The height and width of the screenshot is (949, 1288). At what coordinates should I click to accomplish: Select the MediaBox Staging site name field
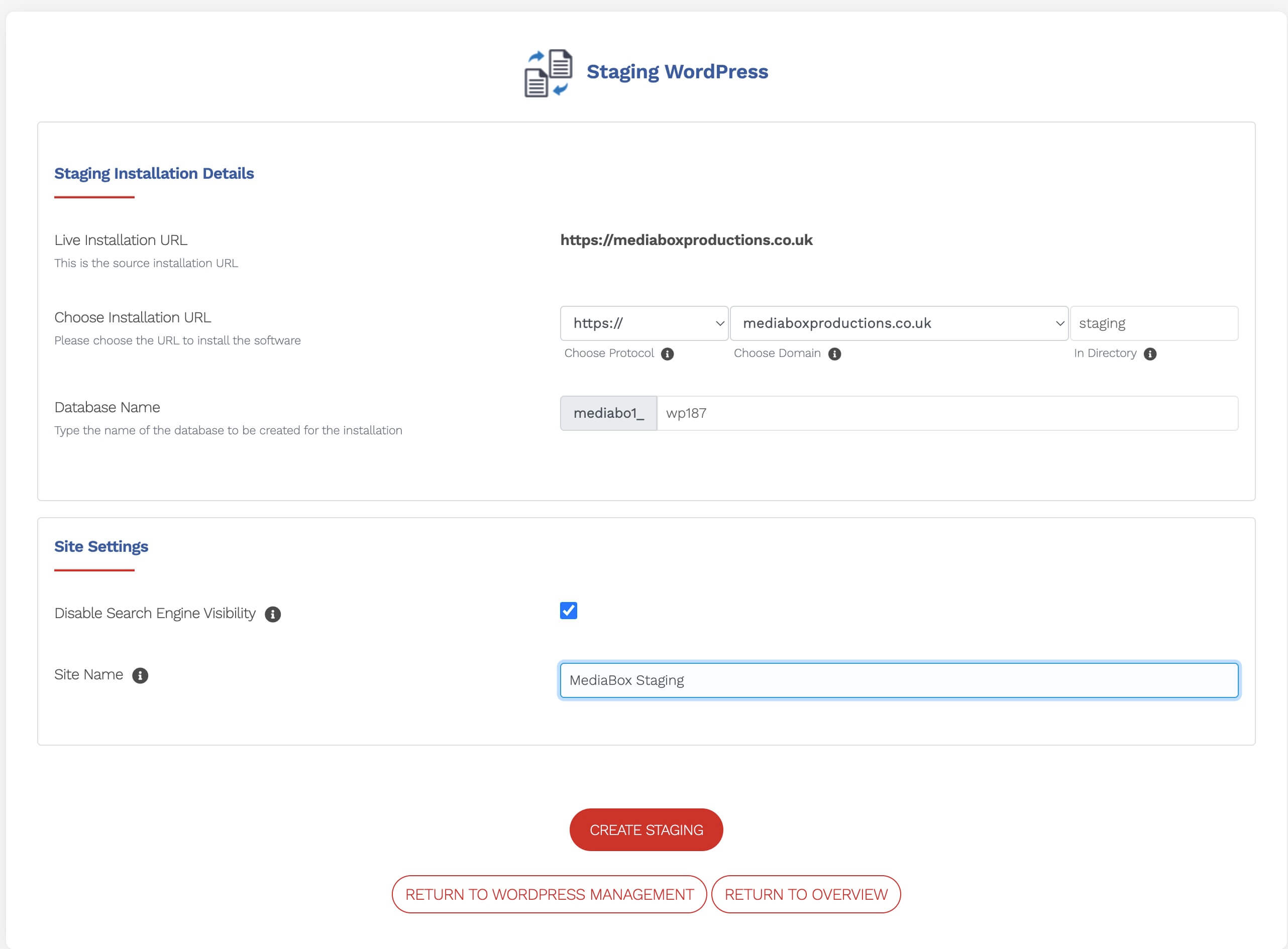[x=900, y=680]
